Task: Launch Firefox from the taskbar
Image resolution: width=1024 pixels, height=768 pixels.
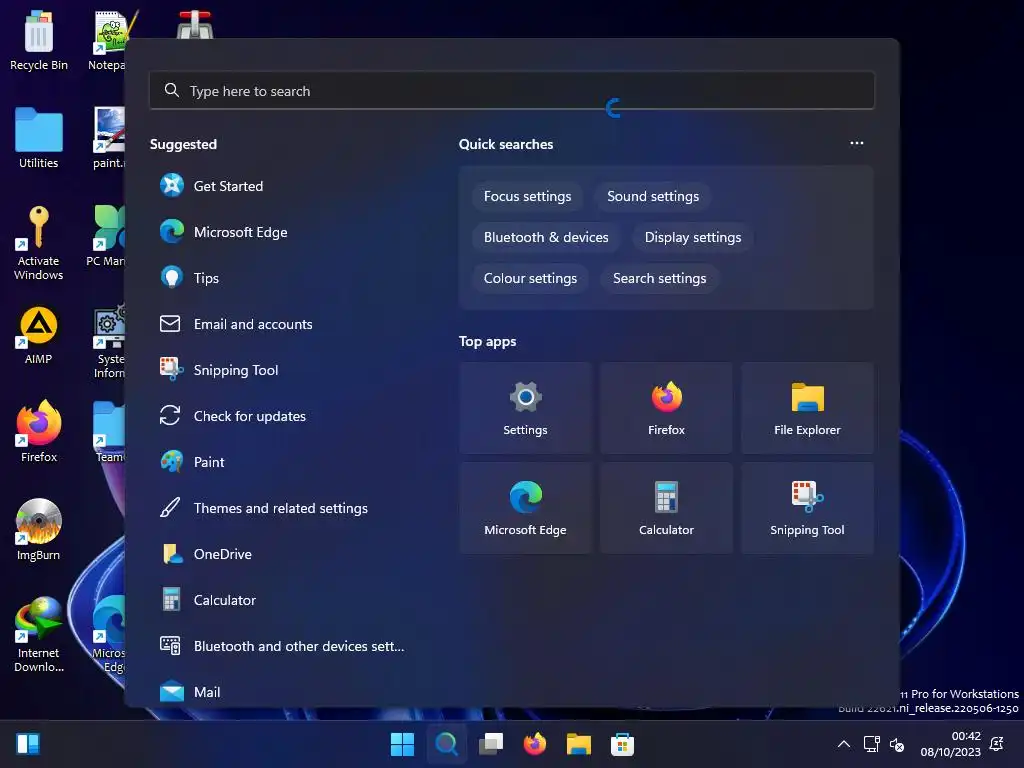Action: point(535,744)
